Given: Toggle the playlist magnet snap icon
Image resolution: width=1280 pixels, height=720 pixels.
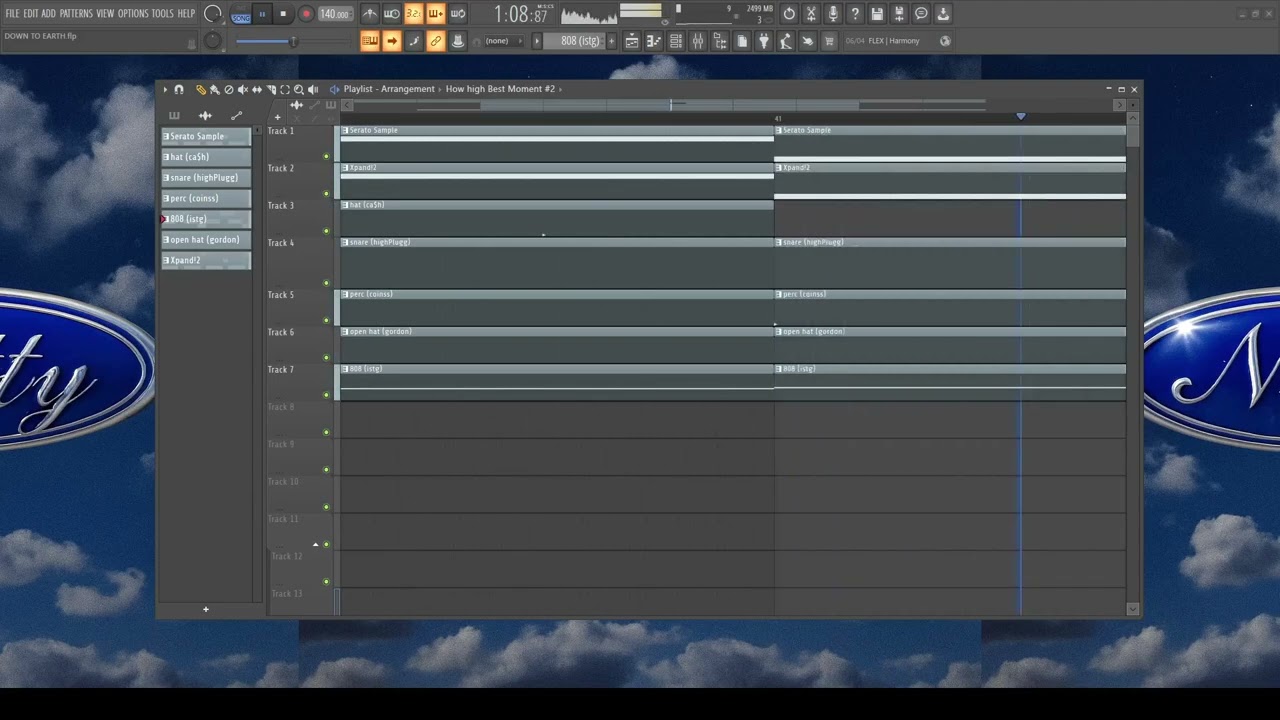Looking at the screenshot, I should tap(179, 90).
